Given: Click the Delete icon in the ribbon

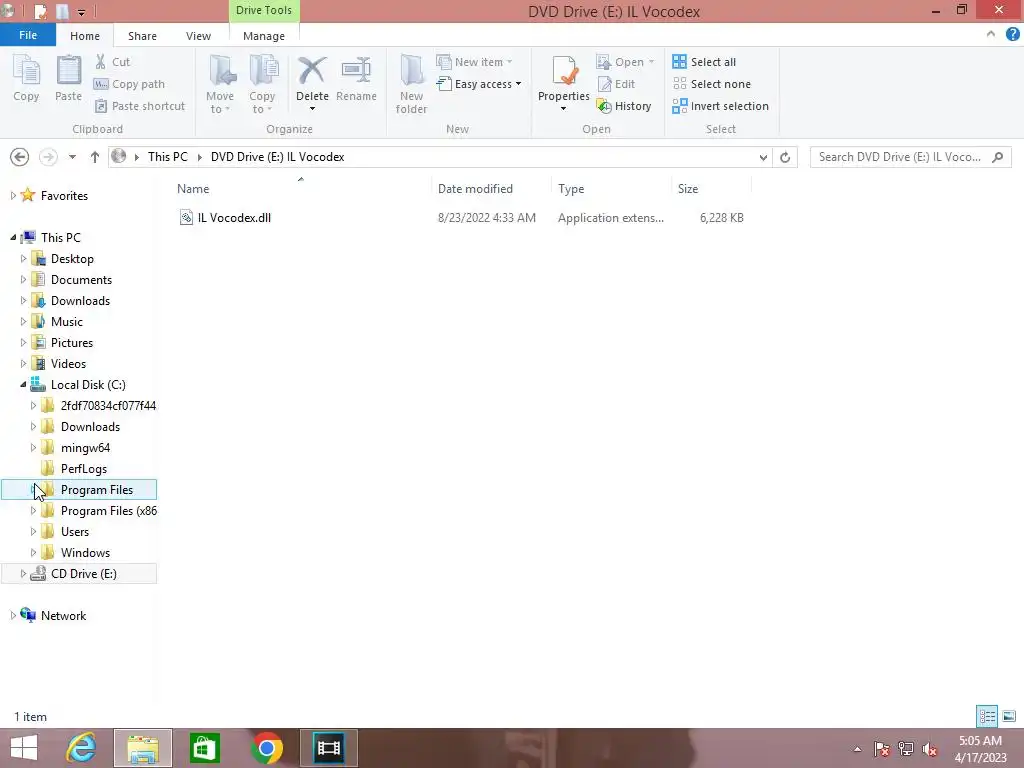Looking at the screenshot, I should pyautogui.click(x=312, y=72).
